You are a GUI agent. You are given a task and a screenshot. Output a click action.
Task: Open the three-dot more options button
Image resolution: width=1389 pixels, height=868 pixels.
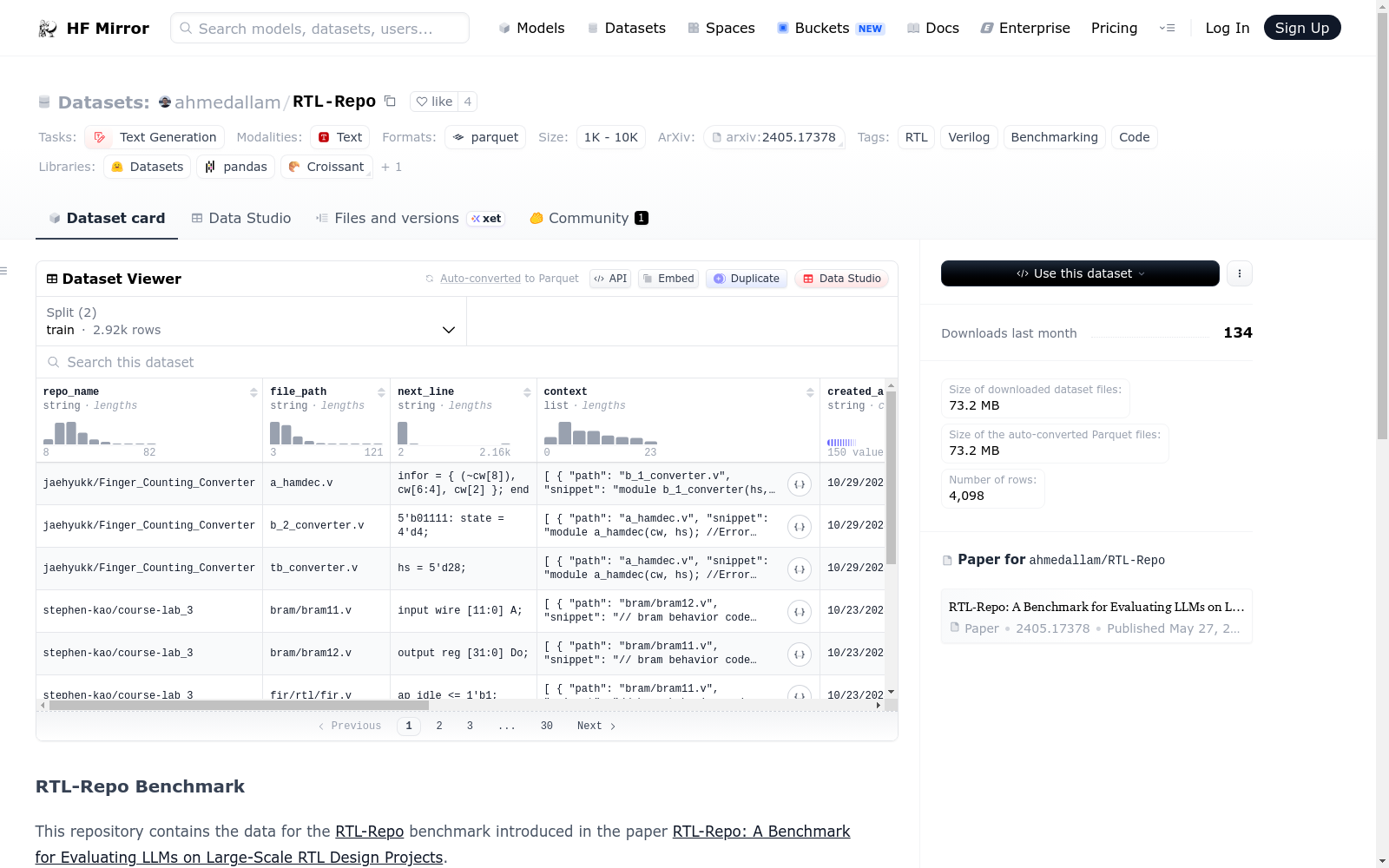(1240, 273)
